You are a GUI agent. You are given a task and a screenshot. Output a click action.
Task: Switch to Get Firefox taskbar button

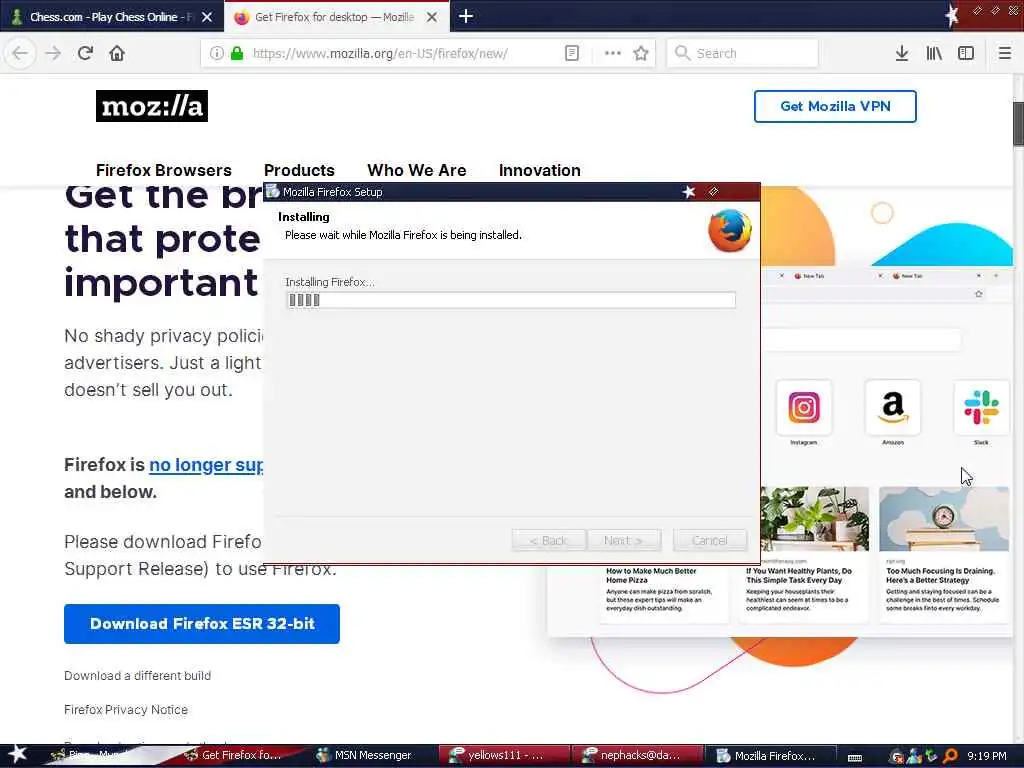[x=240, y=756]
